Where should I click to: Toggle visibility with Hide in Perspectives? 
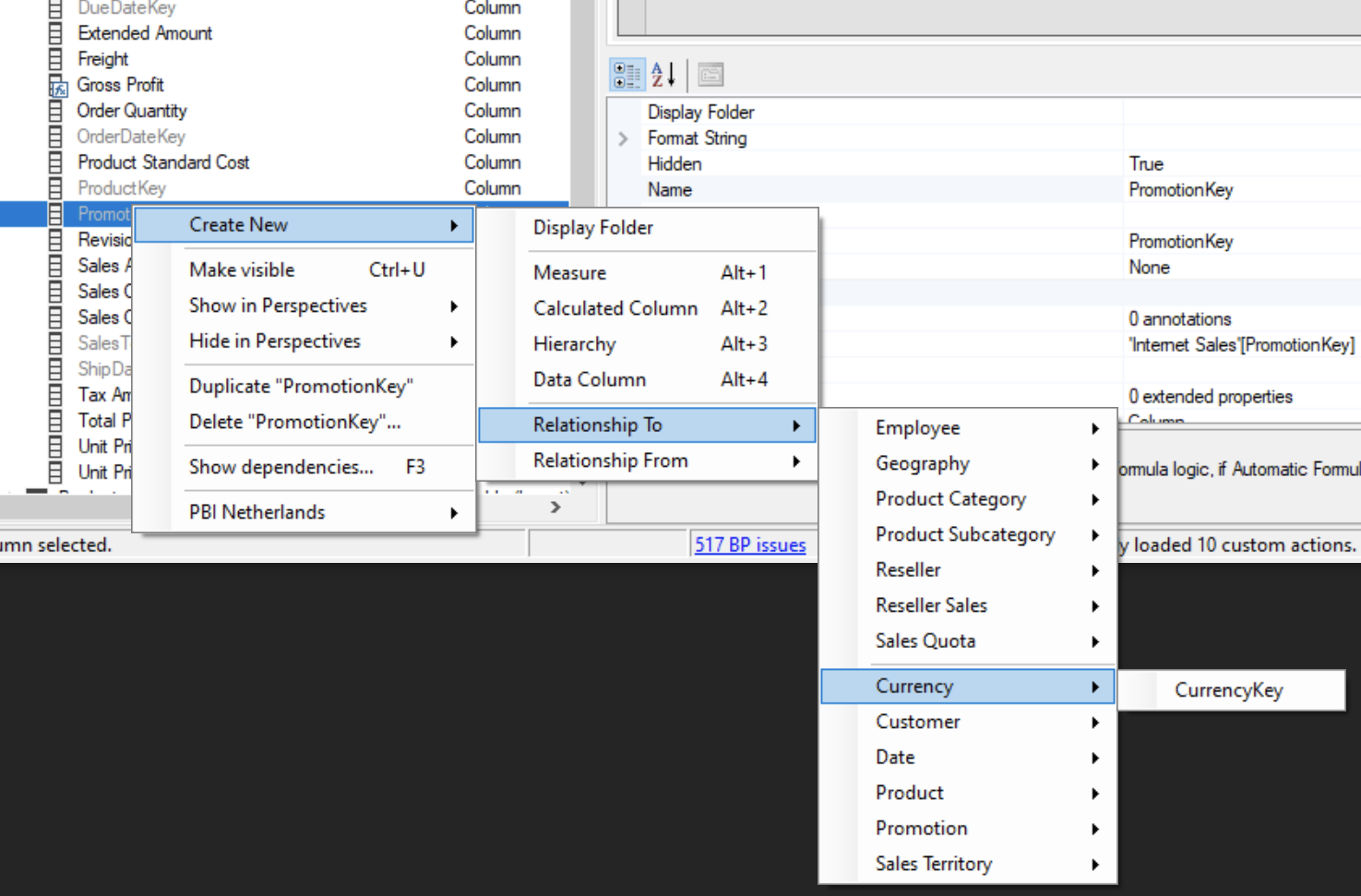273,340
